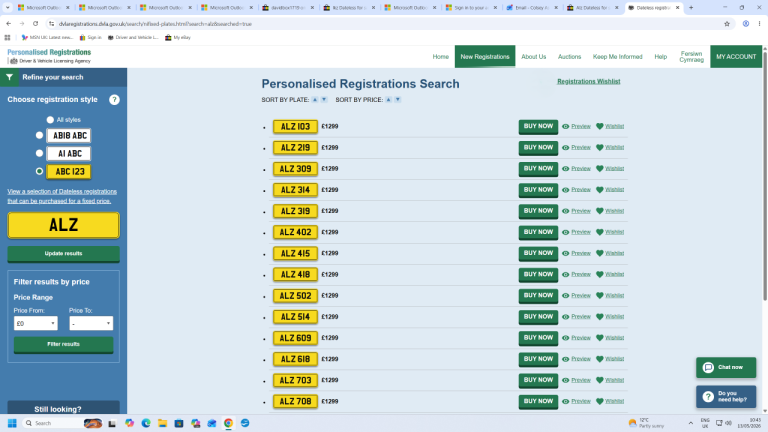
Task: Click the Do you need help button
Action: point(726,396)
